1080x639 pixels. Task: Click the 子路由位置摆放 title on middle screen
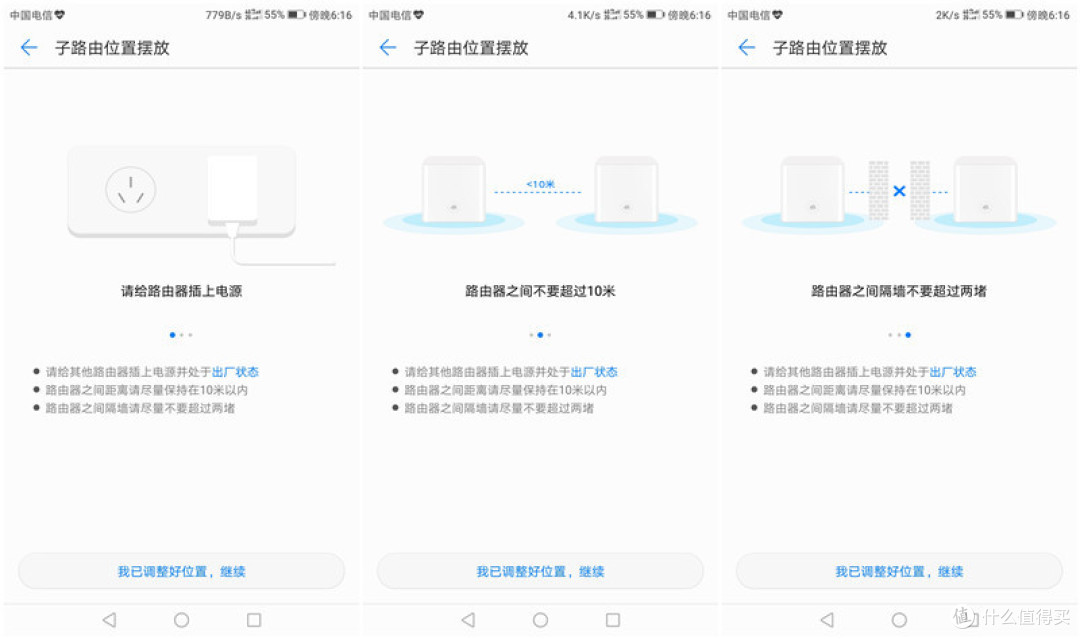[471, 48]
